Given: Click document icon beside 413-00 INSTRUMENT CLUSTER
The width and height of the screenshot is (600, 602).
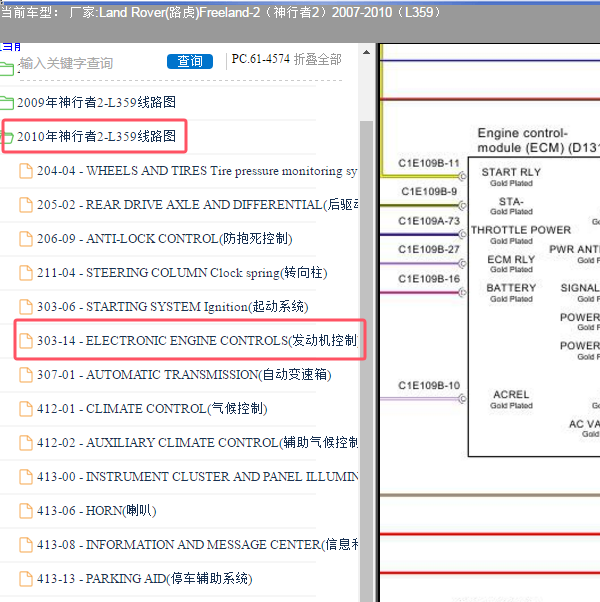Looking at the screenshot, I should click(26, 477).
